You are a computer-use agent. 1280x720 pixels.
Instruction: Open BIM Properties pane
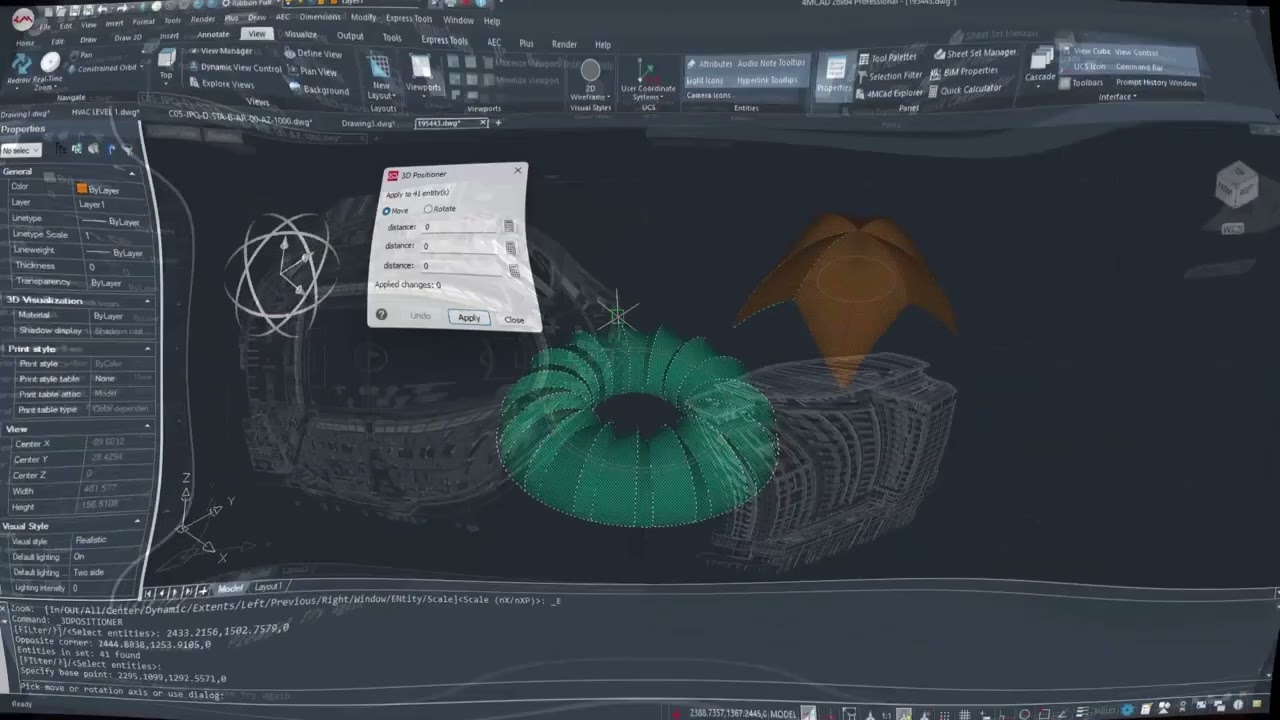(963, 72)
